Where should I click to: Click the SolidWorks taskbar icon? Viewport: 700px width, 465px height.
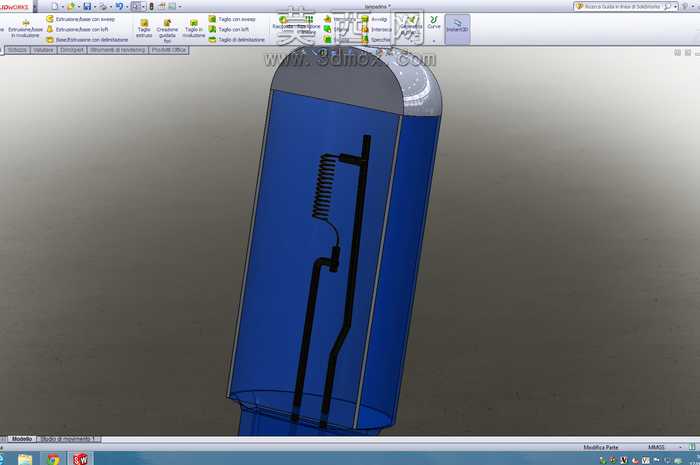click(81, 459)
